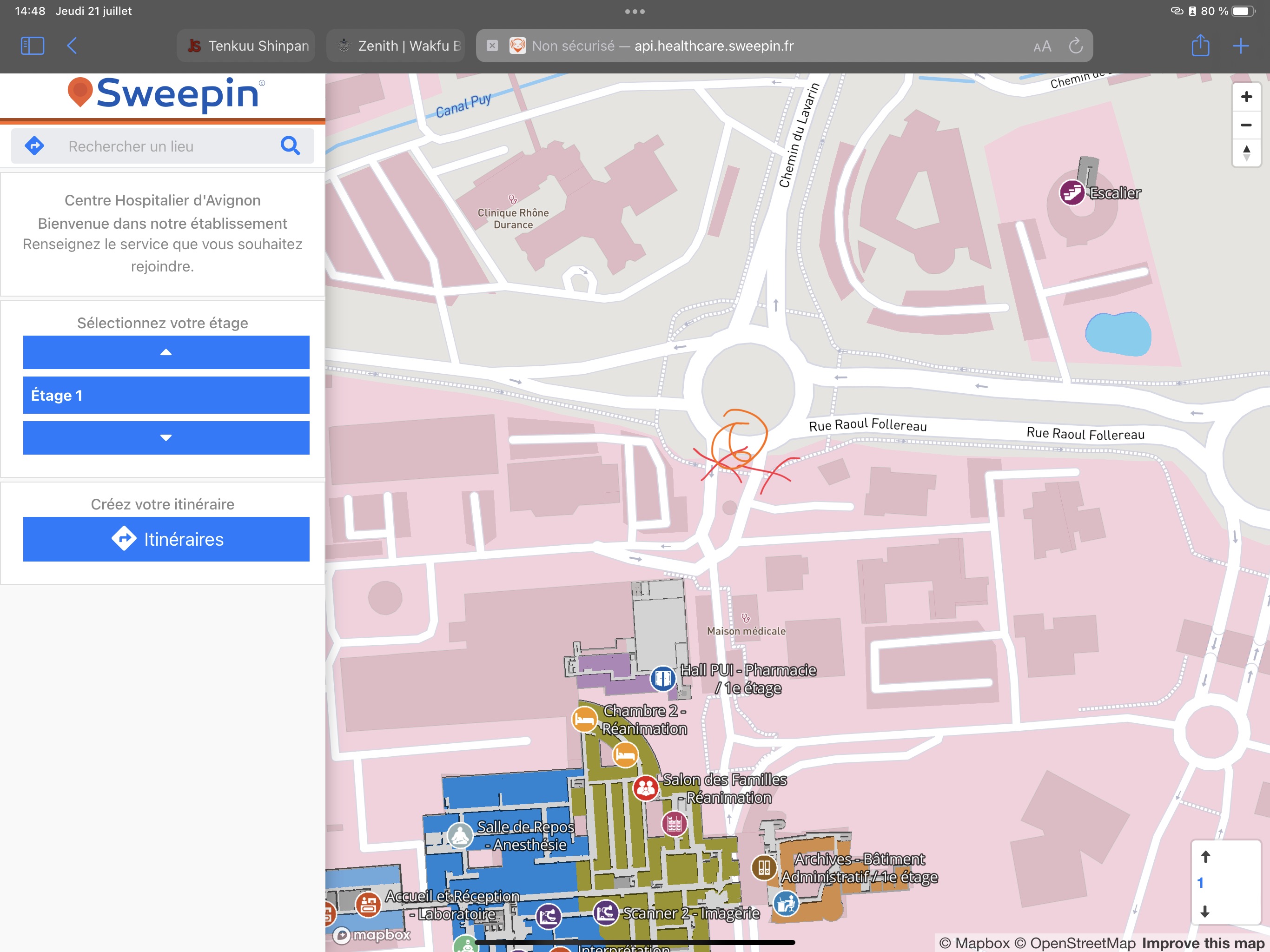
Task: Zoom in the map
Action: tap(1246, 97)
